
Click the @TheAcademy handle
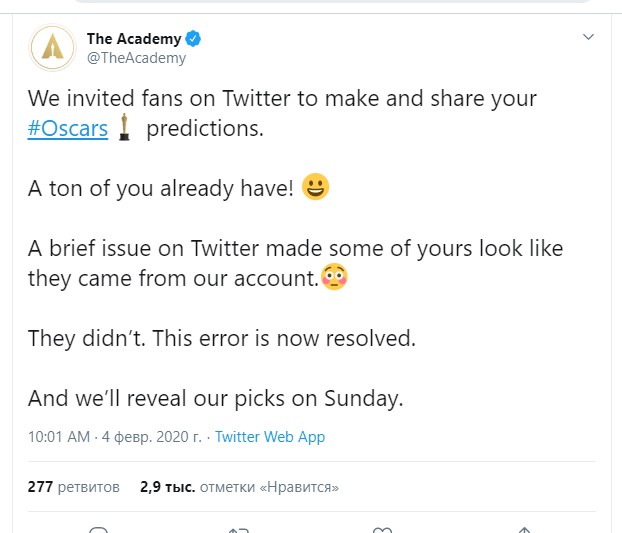(x=136, y=58)
